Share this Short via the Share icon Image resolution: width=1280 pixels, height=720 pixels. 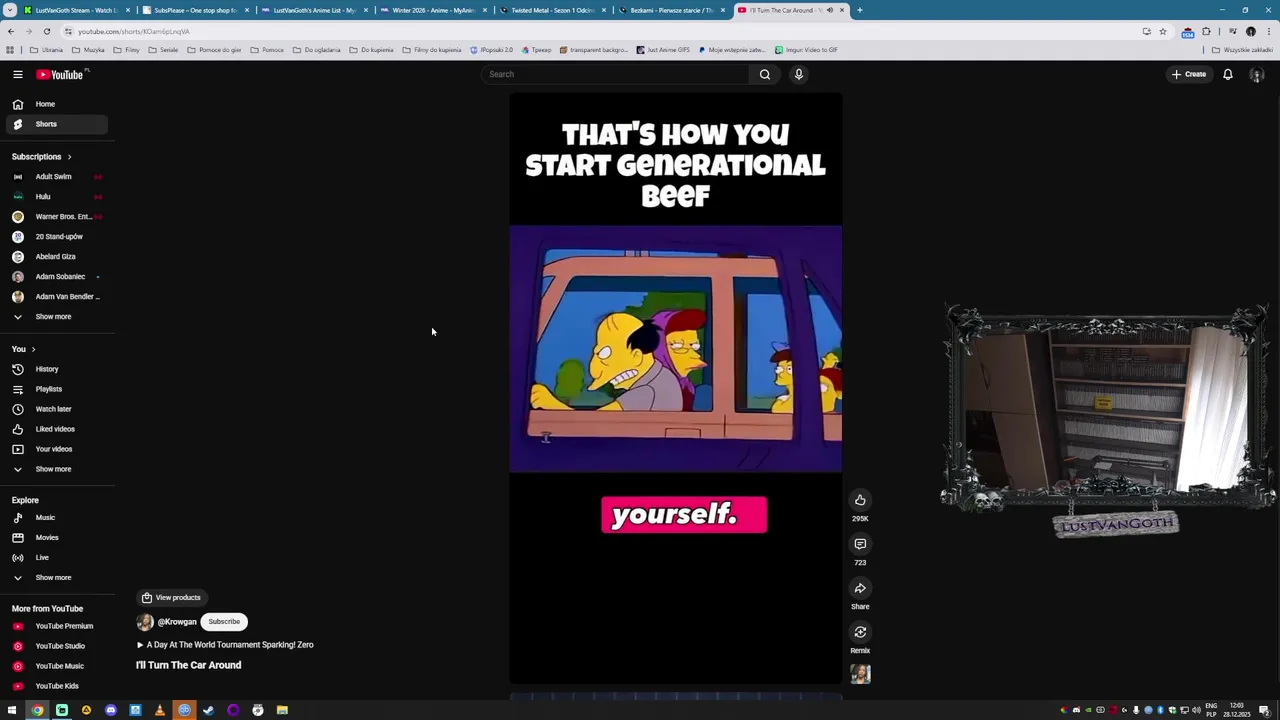click(x=860, y=588)
